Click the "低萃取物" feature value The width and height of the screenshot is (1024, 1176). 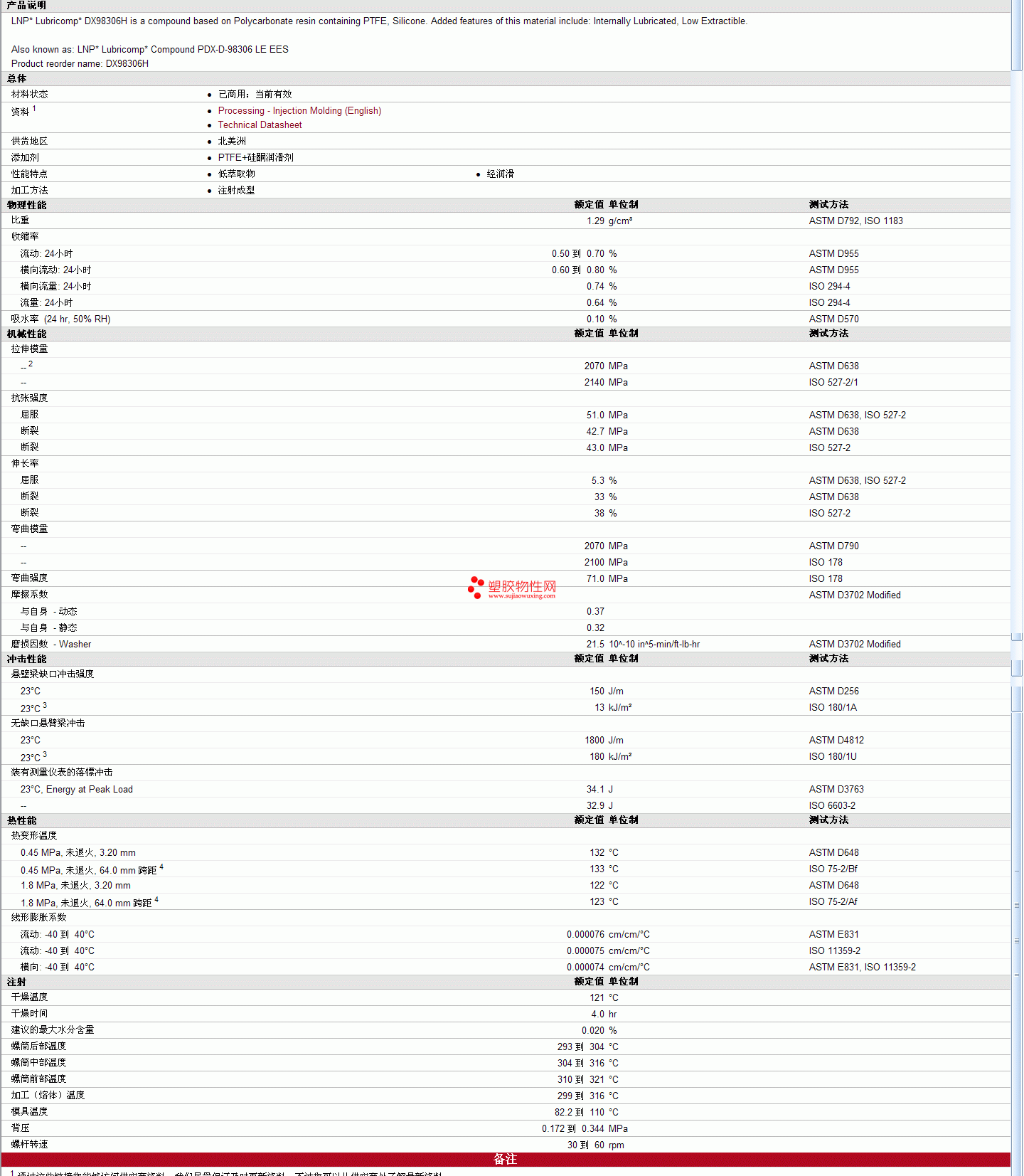pos(236,174)
